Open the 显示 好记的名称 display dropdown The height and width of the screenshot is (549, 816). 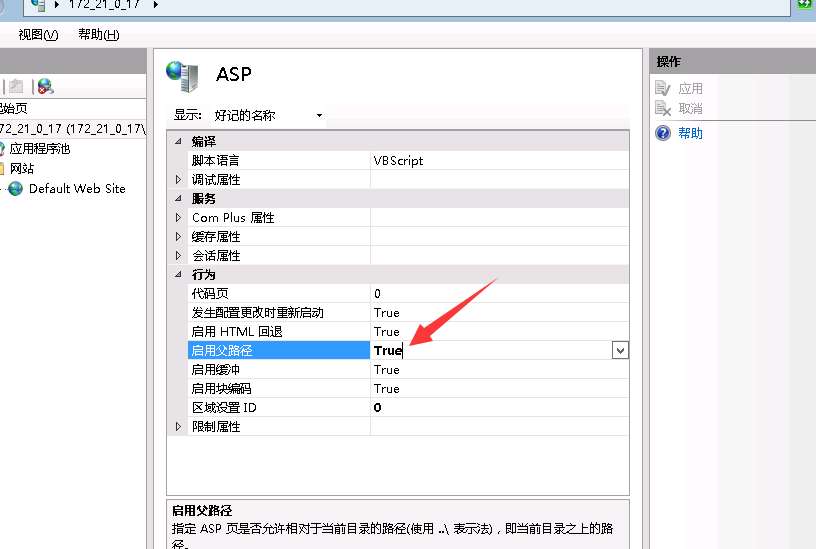click(x=319, y=116)
